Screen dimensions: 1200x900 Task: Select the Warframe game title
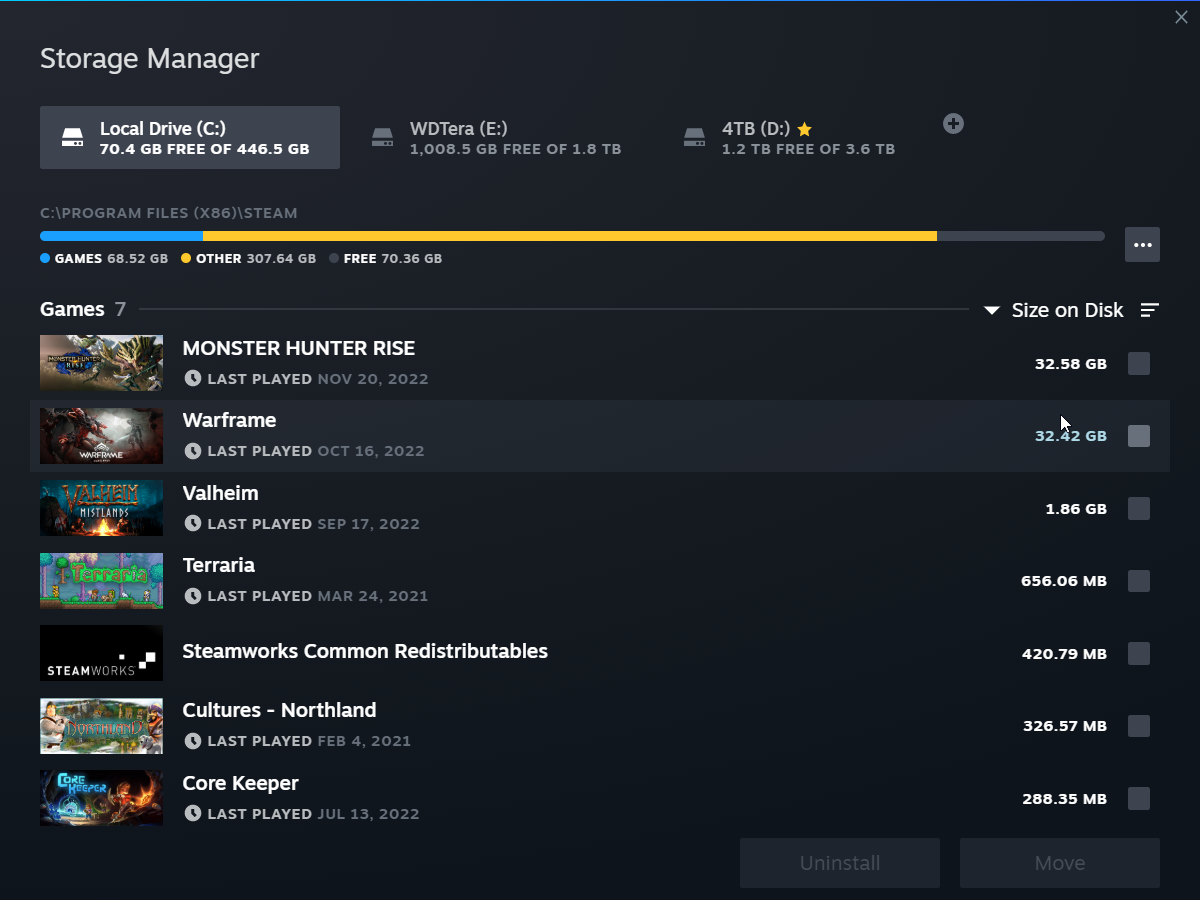tap(229, 420)
